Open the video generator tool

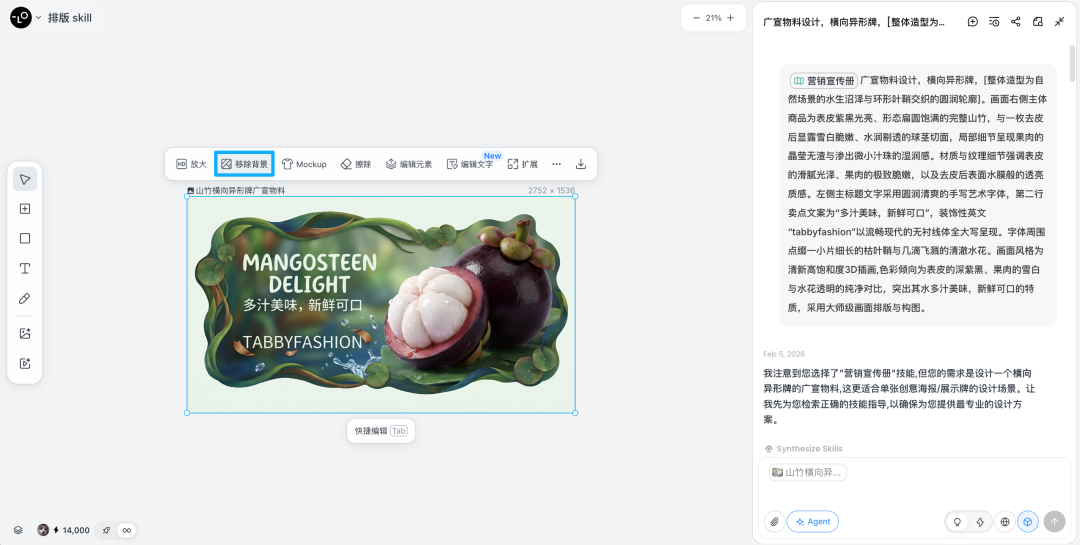coord(25,364)
